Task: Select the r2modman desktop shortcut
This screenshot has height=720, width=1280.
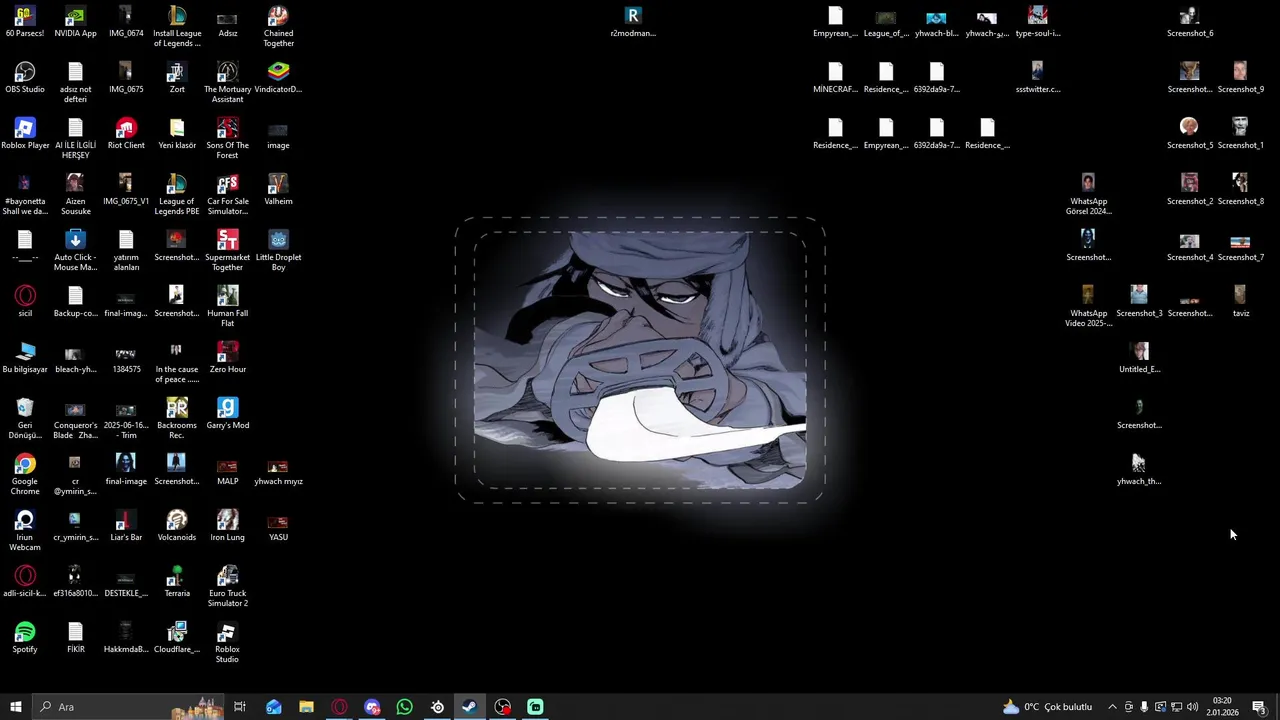Action: coord(633,22)
